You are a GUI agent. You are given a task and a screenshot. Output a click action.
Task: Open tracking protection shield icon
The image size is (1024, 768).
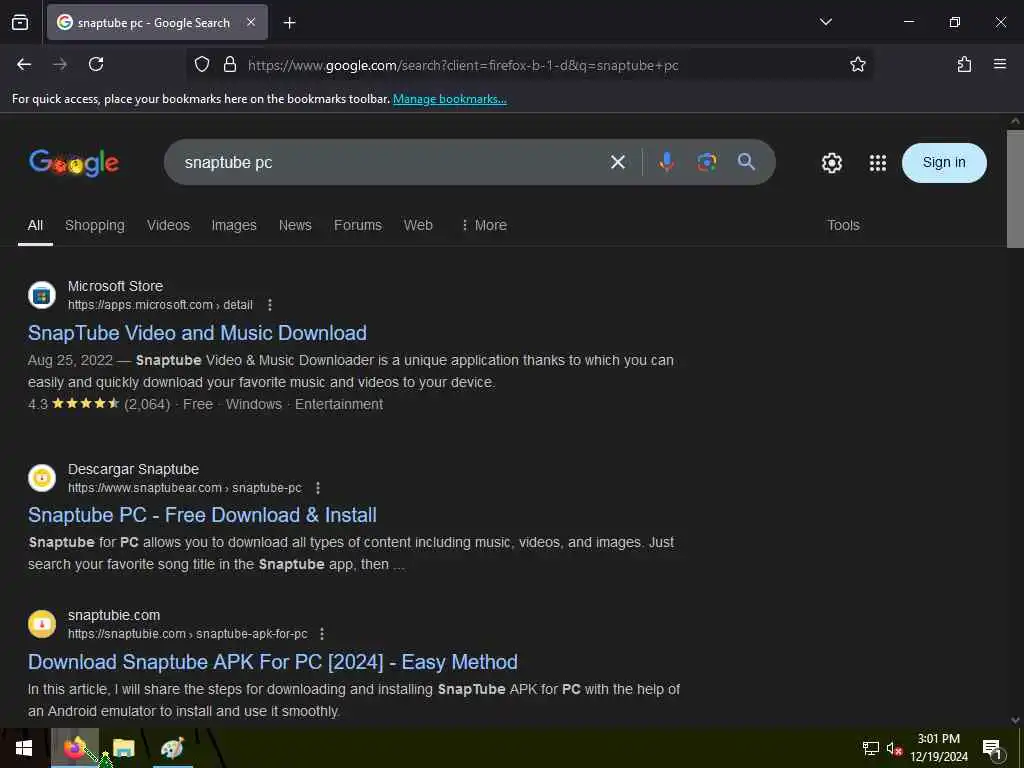(x=202, y=64)
